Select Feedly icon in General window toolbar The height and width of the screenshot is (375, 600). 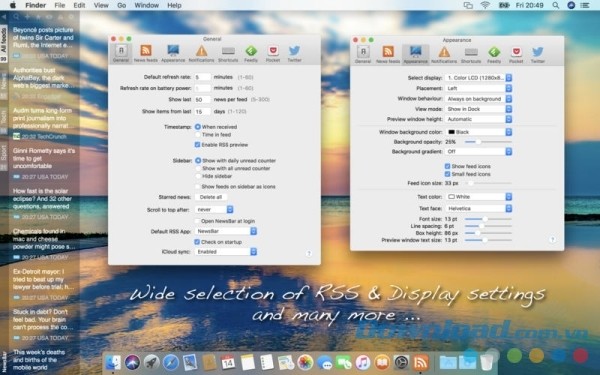(251, 53)
